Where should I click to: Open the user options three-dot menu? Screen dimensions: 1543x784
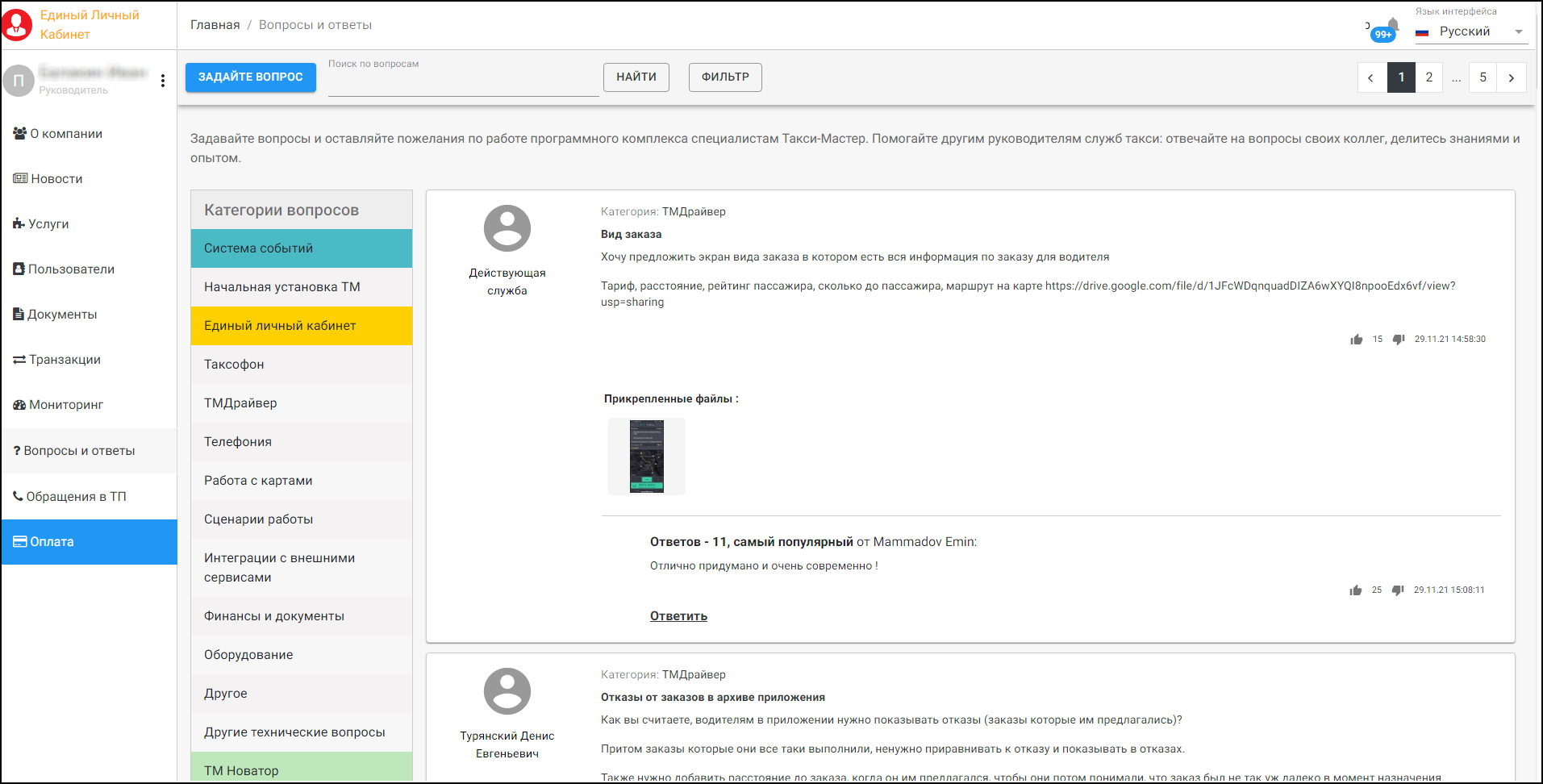(163, 81)
